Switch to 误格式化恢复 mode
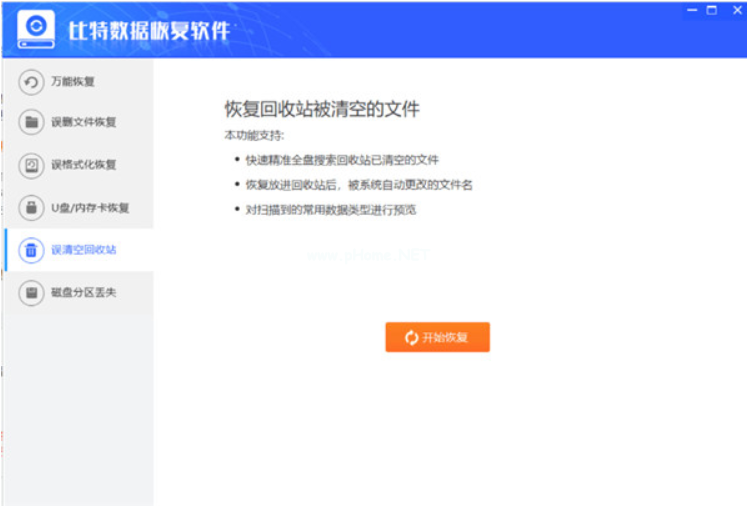The height and width of the screenshot is (528, 747). 79,165
